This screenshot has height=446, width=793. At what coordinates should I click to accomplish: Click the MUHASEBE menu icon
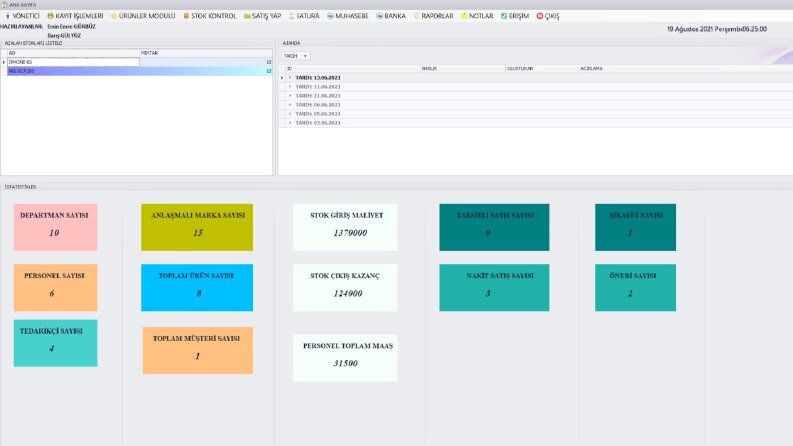coord(330,16)
